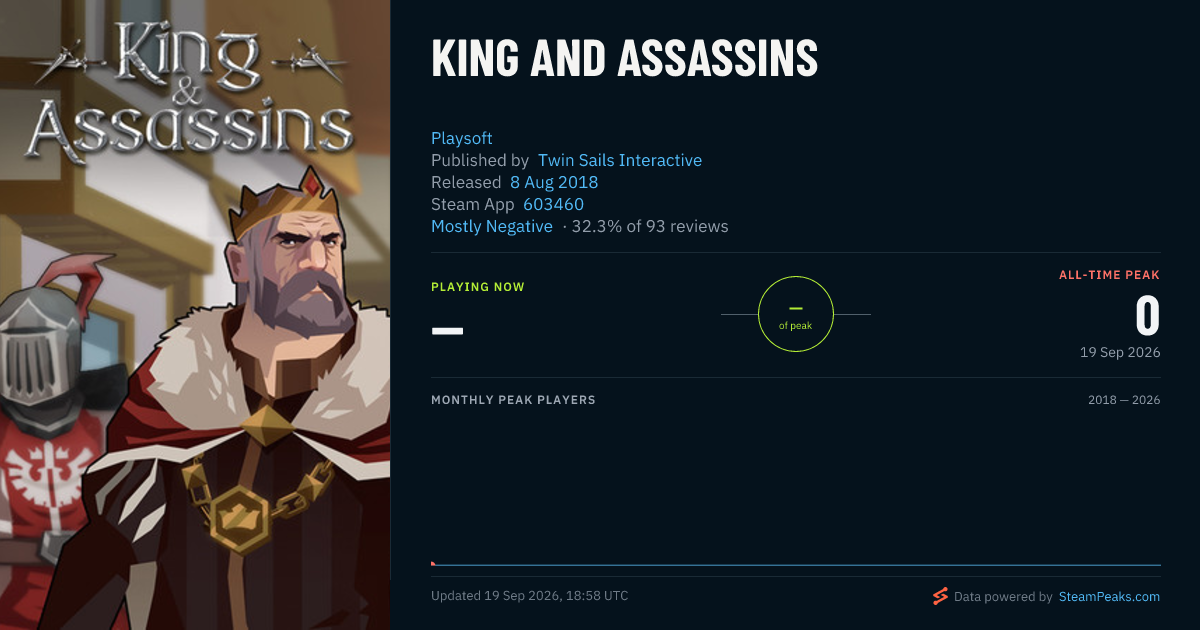Open Steam App 603460 link
This screenshot has height=630, width=1200.
[x=553, y=204]
